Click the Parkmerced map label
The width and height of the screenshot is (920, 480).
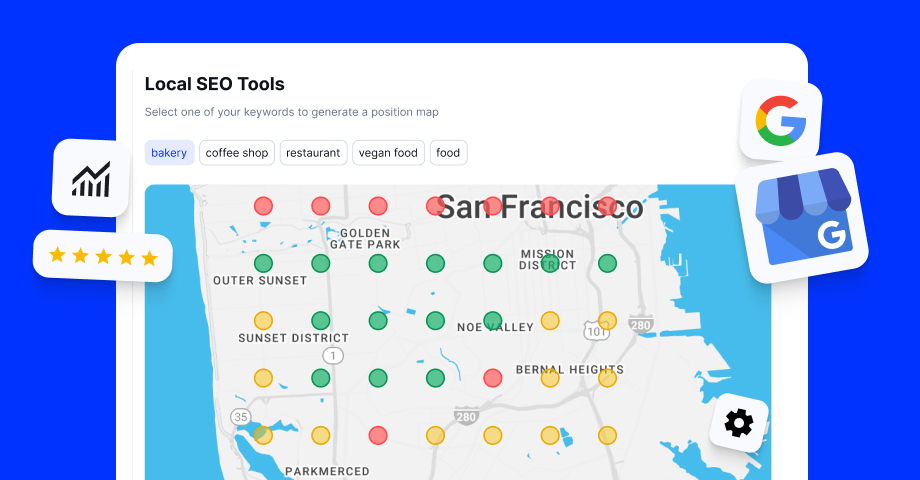[x=327, y=471]
